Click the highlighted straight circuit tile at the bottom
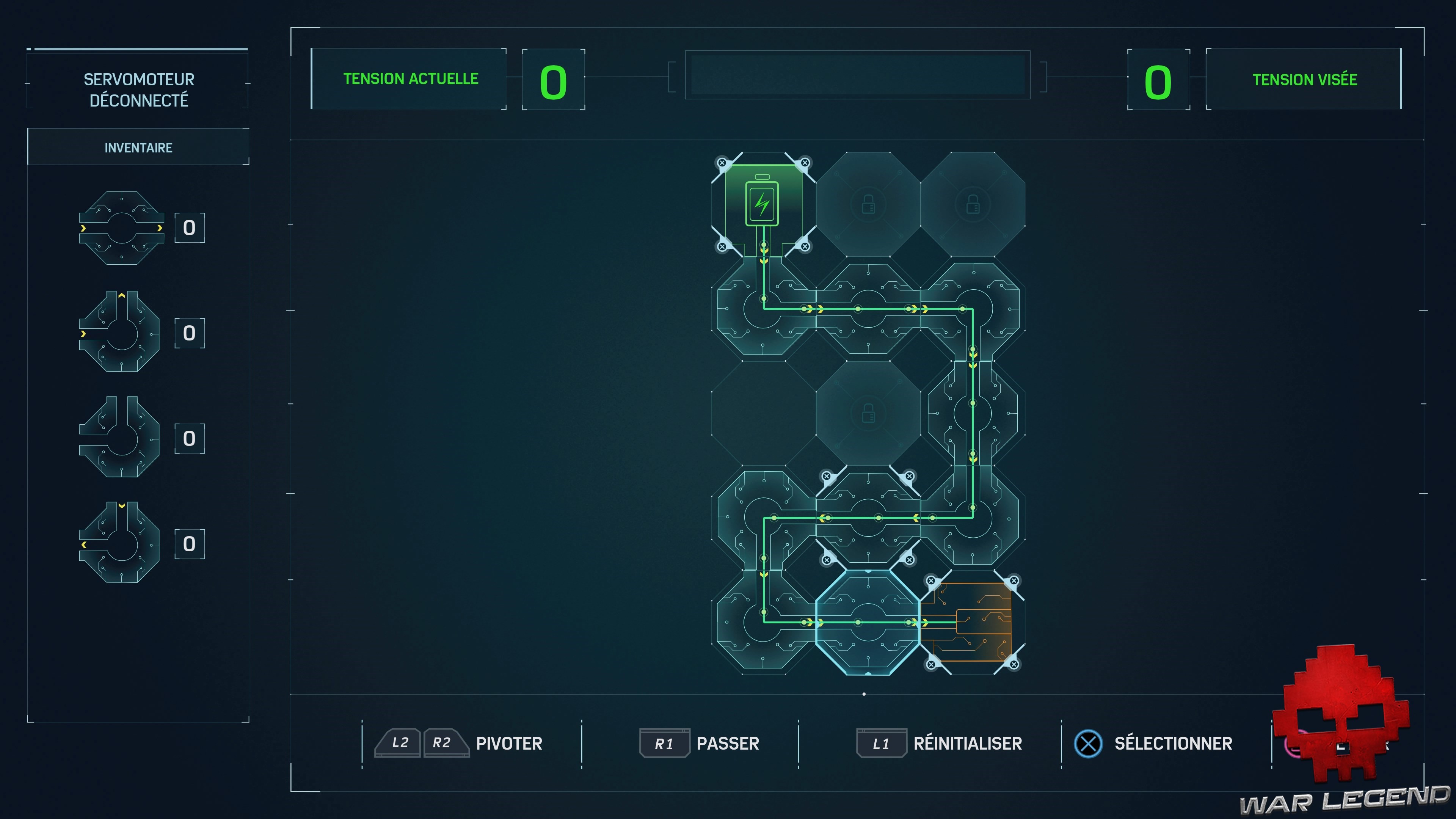This screenshot has width=1456, height=819. 868,622
